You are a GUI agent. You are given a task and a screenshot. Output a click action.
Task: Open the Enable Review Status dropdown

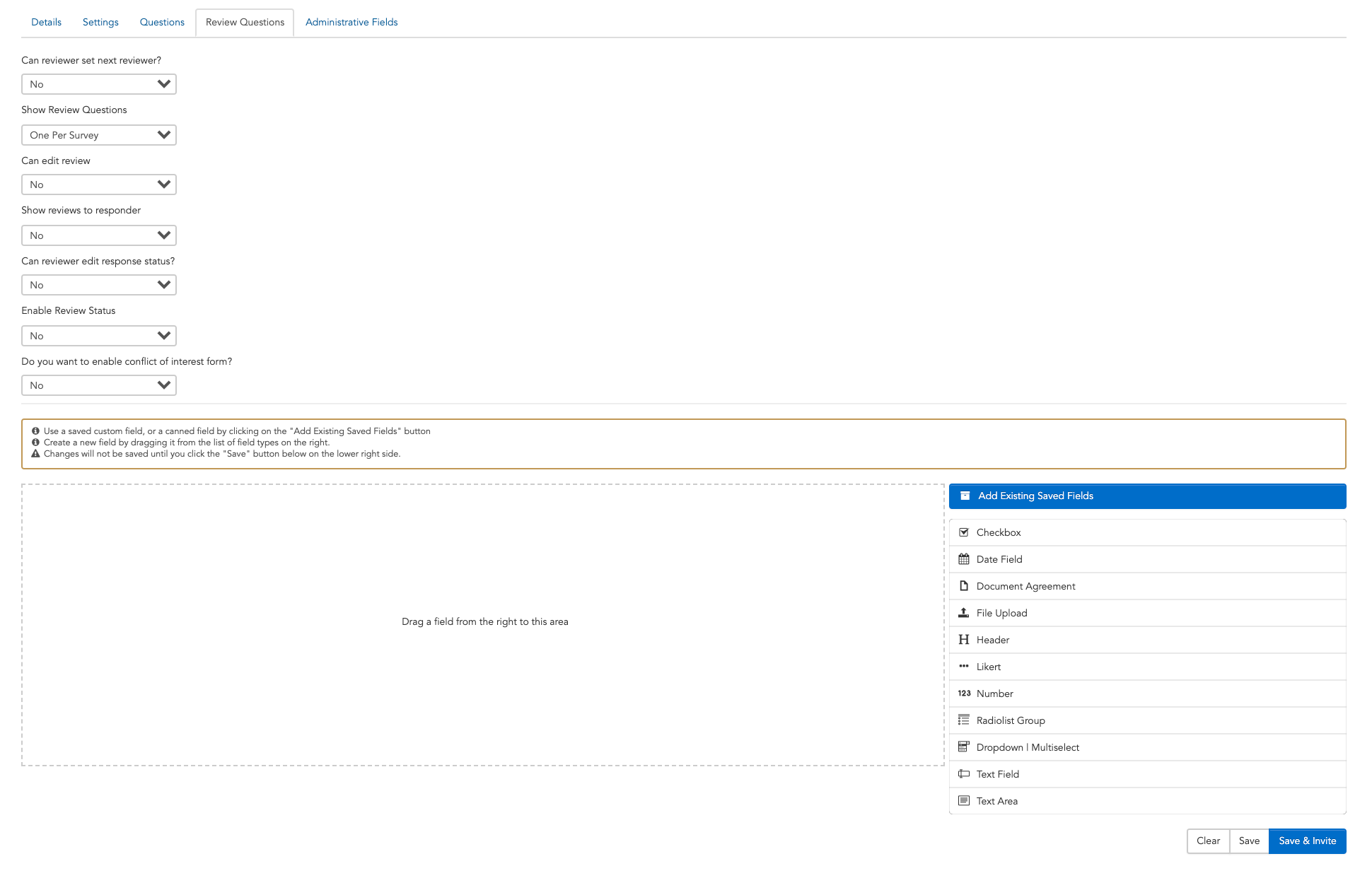click(99, 336)
